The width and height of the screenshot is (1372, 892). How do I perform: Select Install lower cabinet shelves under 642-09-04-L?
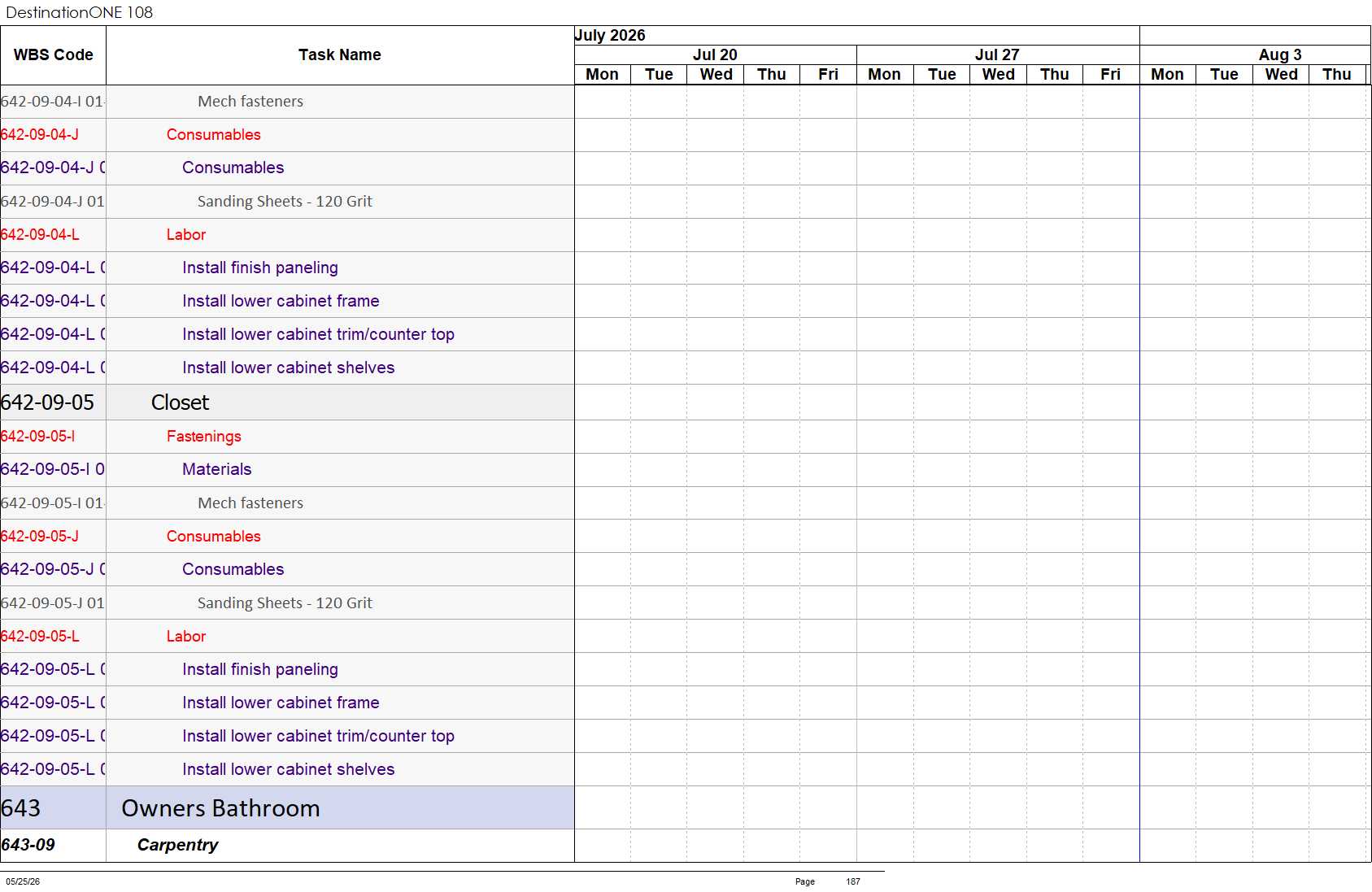pos(288,368)
